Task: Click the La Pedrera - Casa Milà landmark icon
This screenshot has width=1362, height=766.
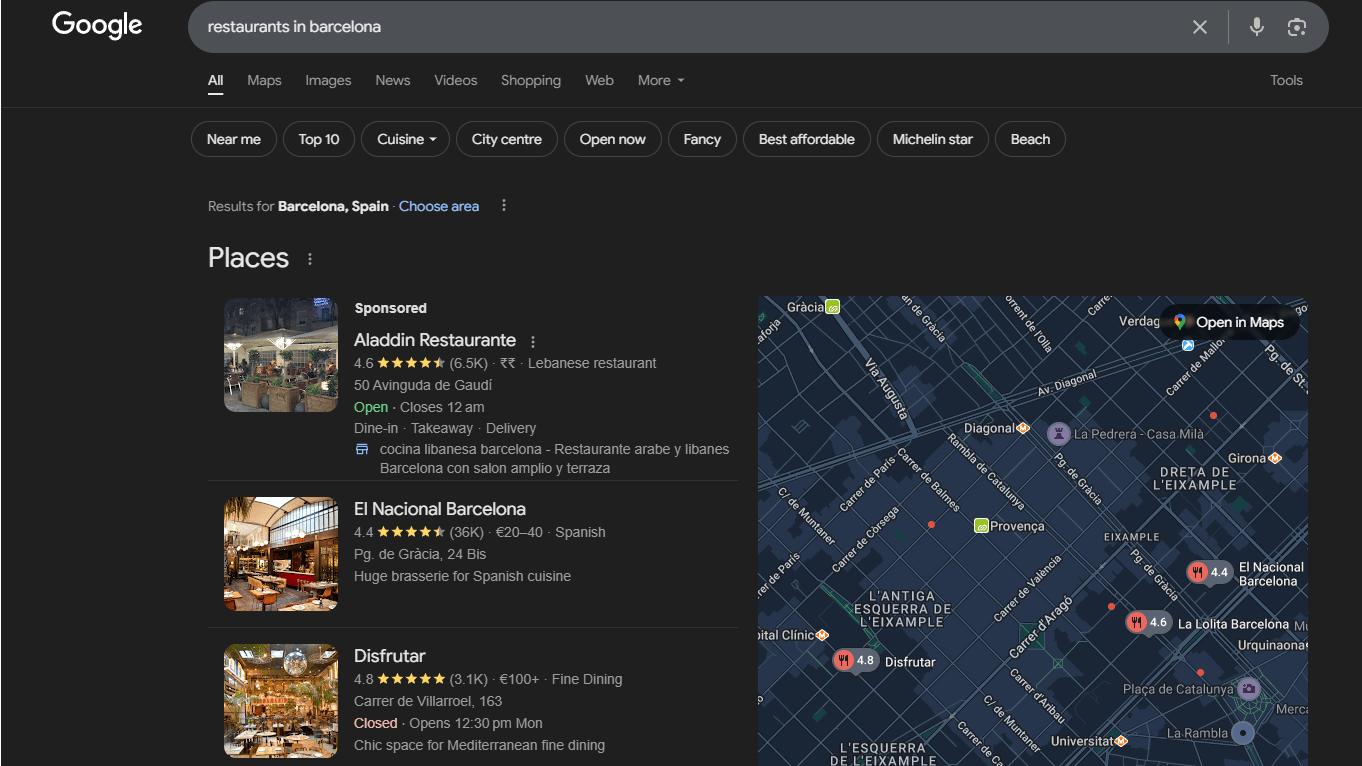Action: pos(1058,434)
